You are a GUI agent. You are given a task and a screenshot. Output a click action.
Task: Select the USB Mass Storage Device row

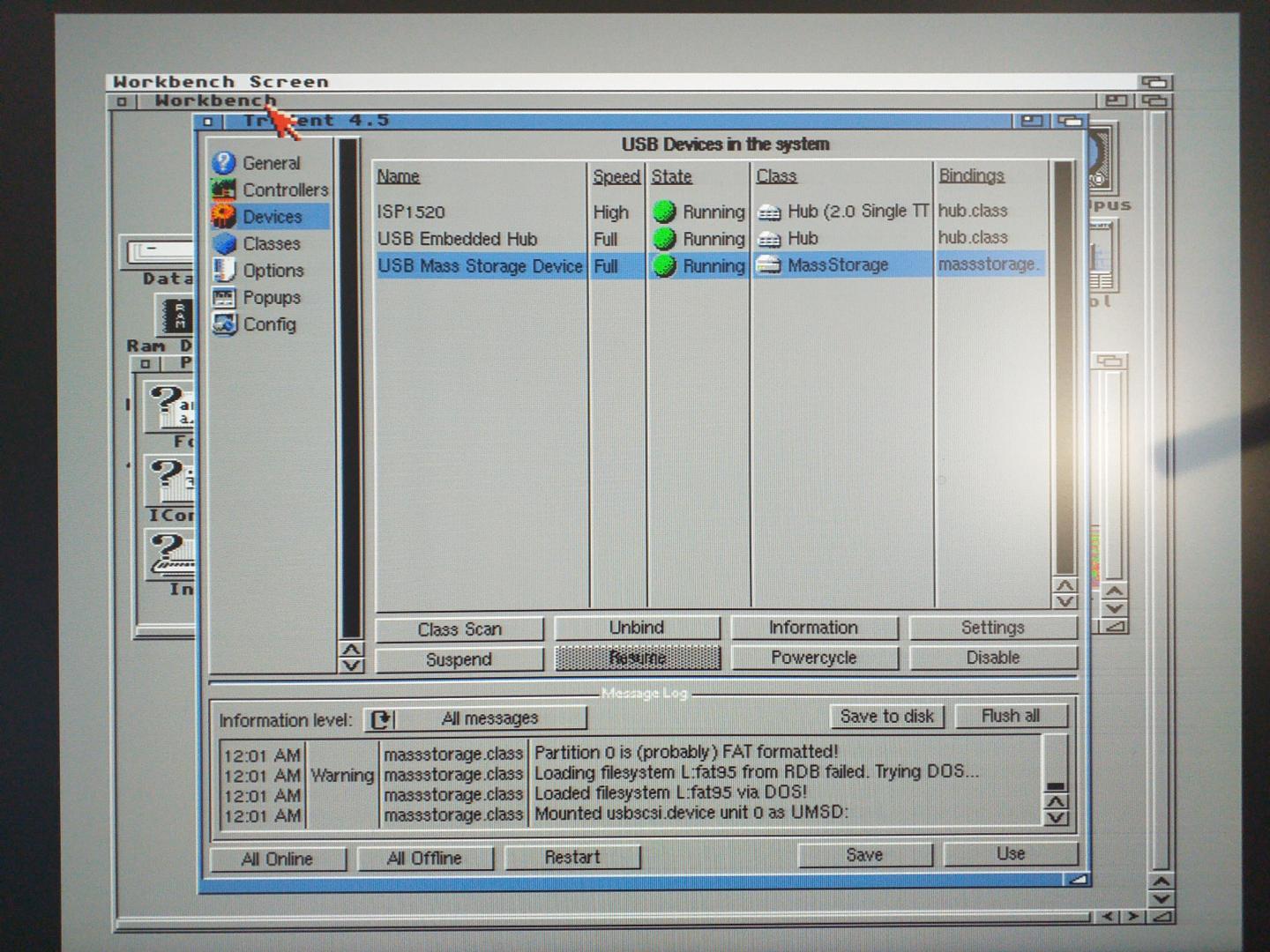(x=480, y=265)
